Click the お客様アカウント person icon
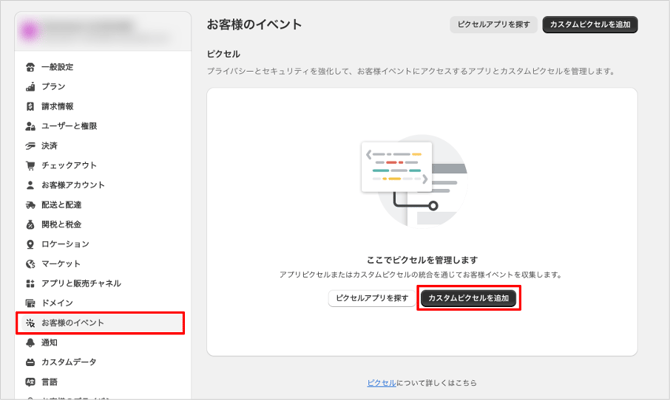The height and width of the screenshot is (400, 670). coord(30,185)
